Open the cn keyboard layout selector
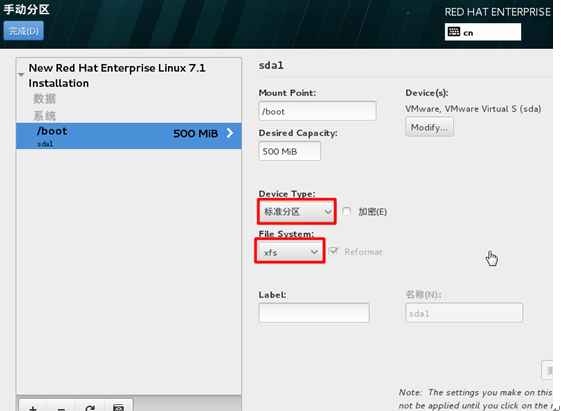 pos(483,32)
